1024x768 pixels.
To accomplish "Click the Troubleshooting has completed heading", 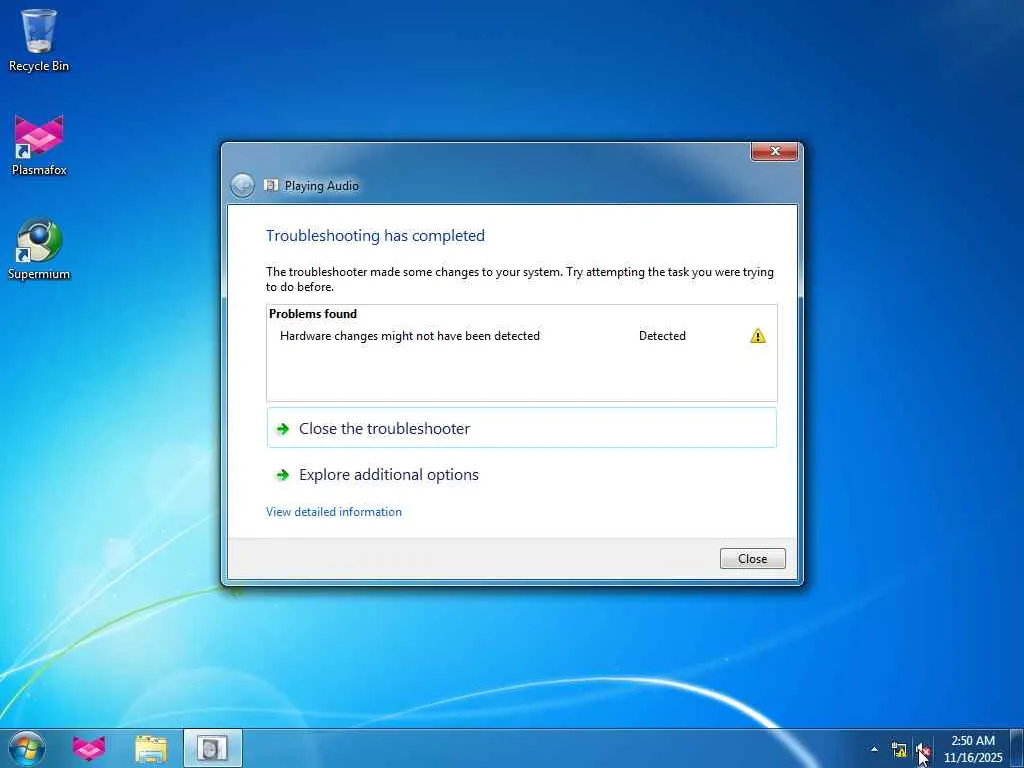I will (376, 236).
